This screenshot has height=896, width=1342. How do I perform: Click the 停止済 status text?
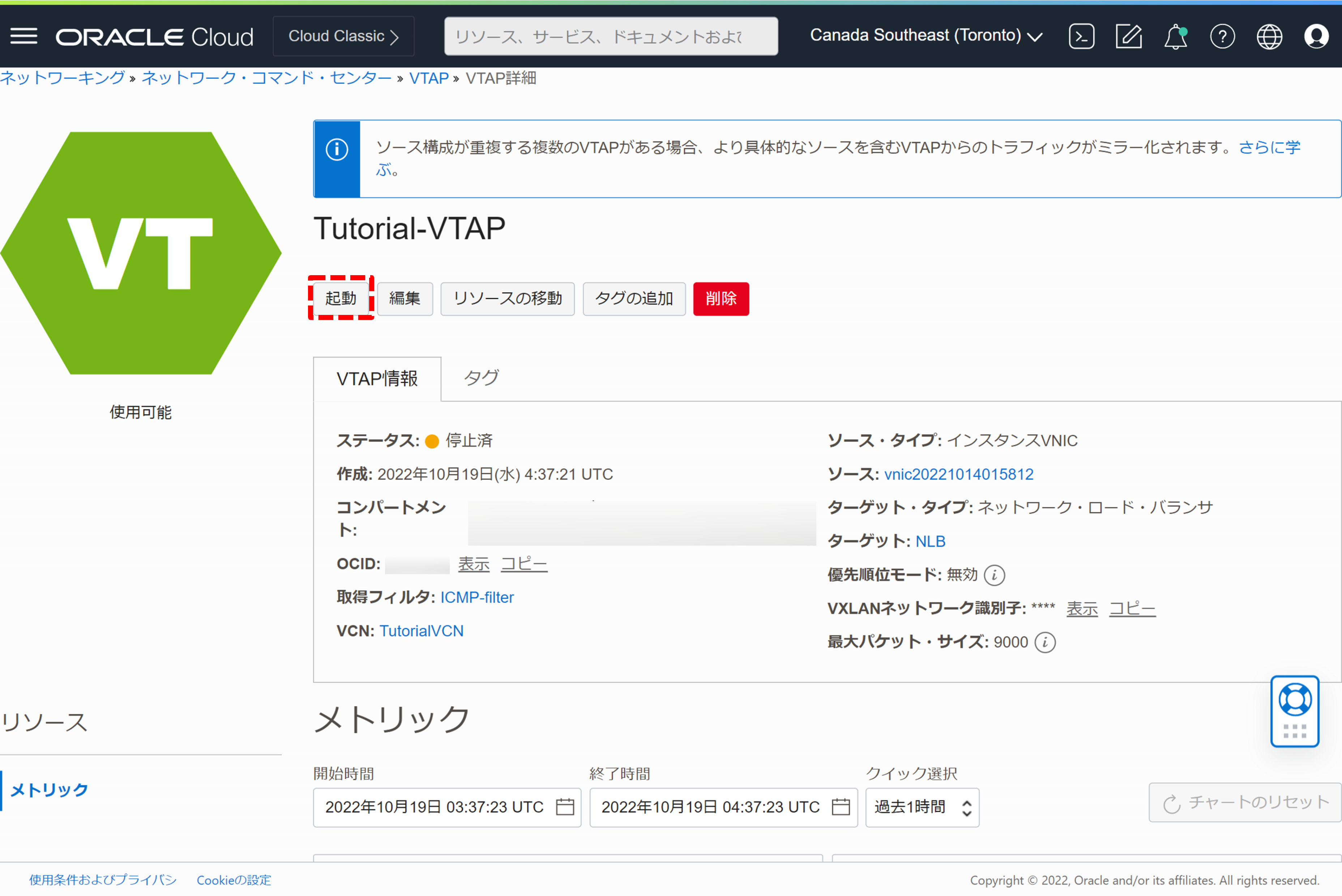pos(469,440)
